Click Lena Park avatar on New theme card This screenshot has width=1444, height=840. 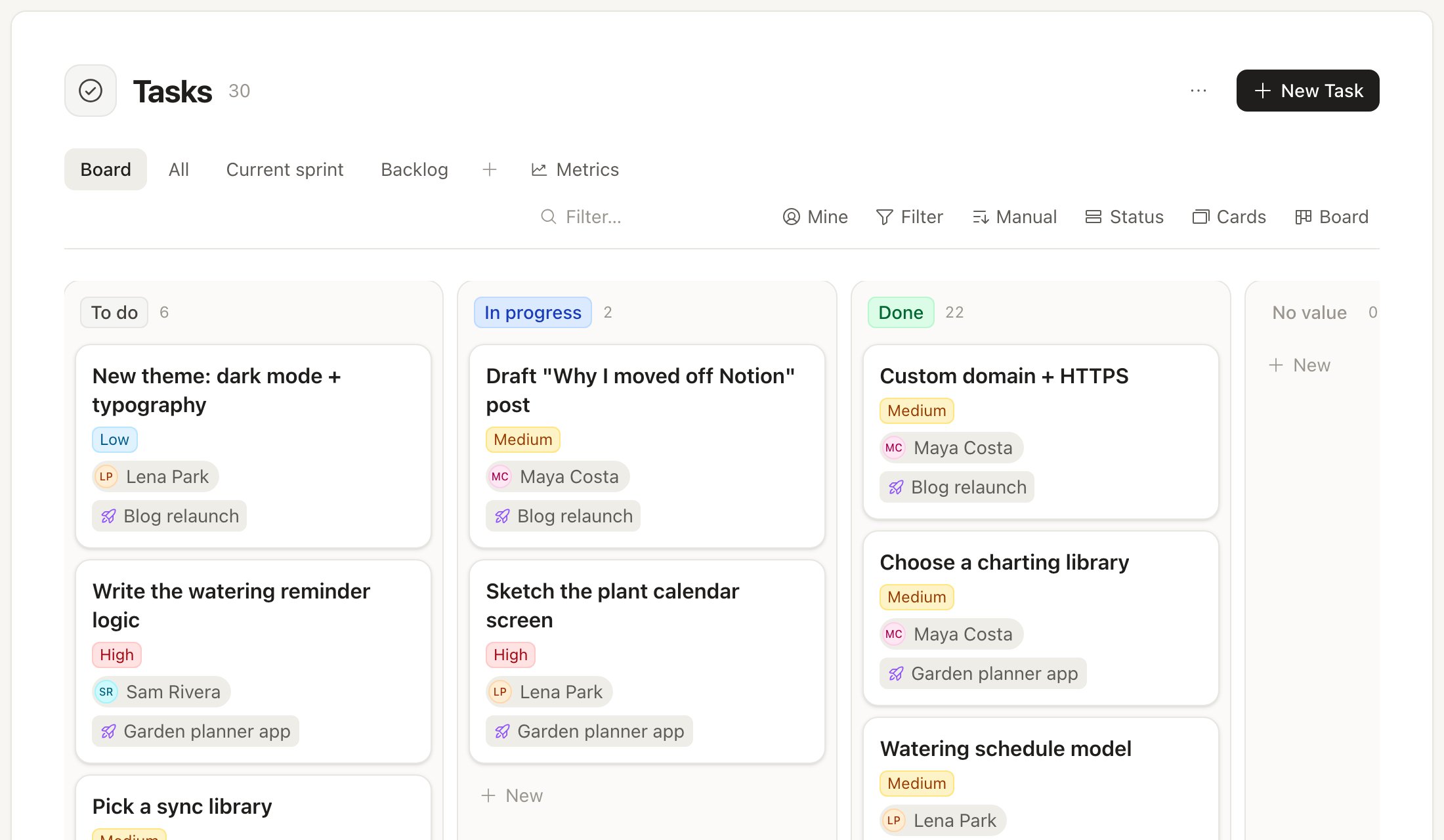point(106,476)
